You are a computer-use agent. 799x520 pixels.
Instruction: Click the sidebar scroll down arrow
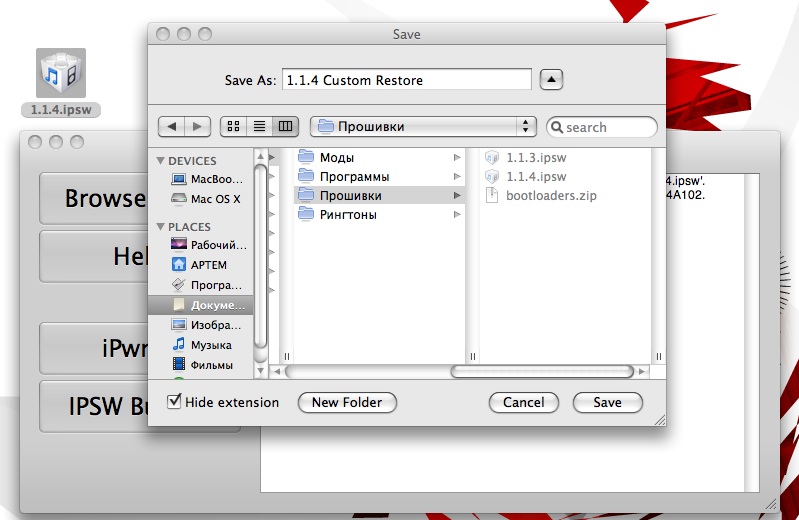(x=260, y=371)
